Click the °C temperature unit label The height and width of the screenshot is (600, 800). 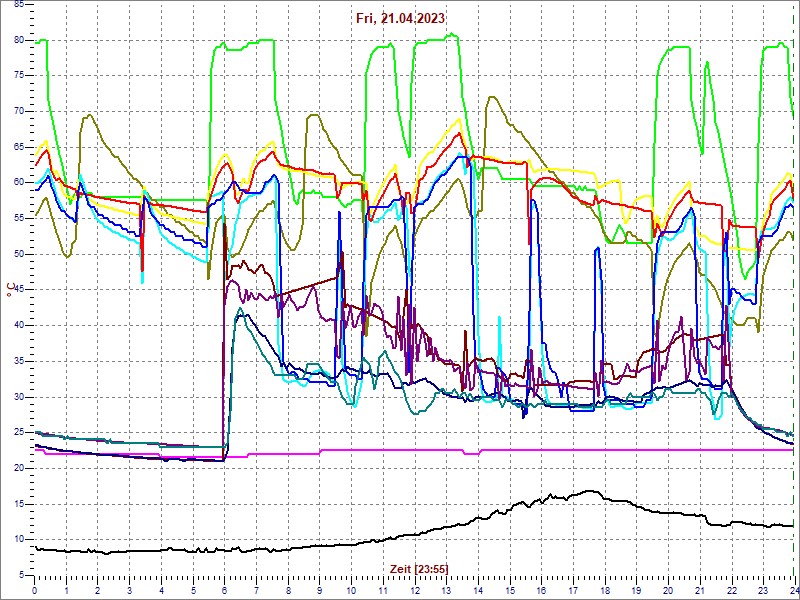(10, 289)
